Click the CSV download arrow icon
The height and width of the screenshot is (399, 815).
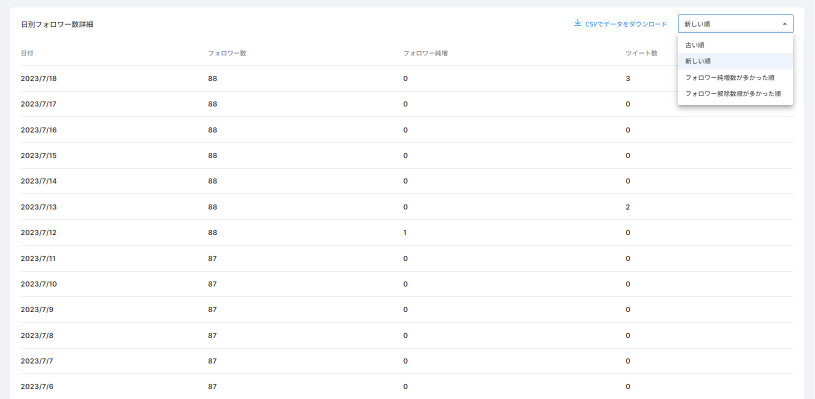[577, 23]
